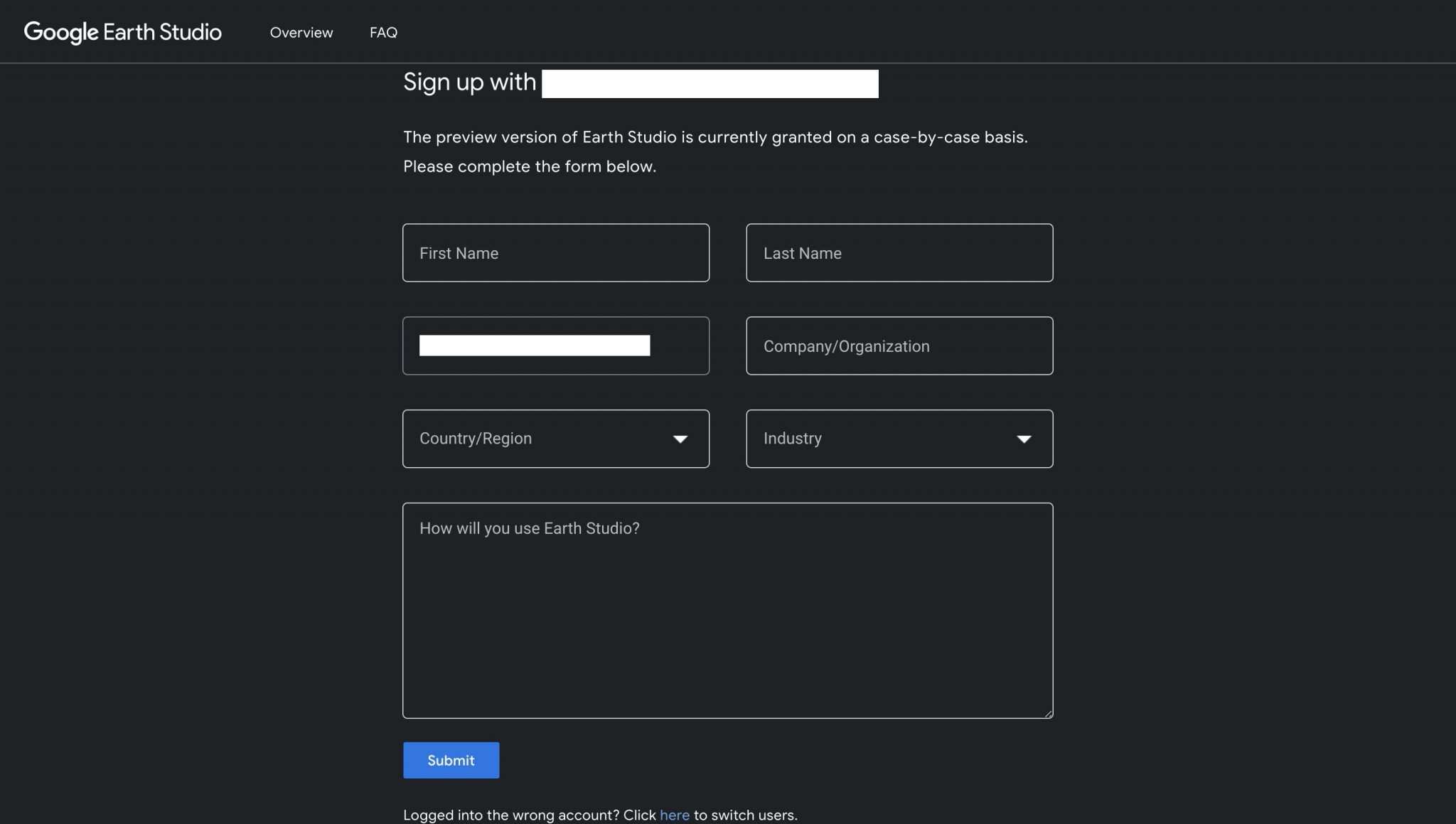Screen dimensions: 1456x824
Task: Open the Country/Region dropdown
Action: tap(540, 439)
